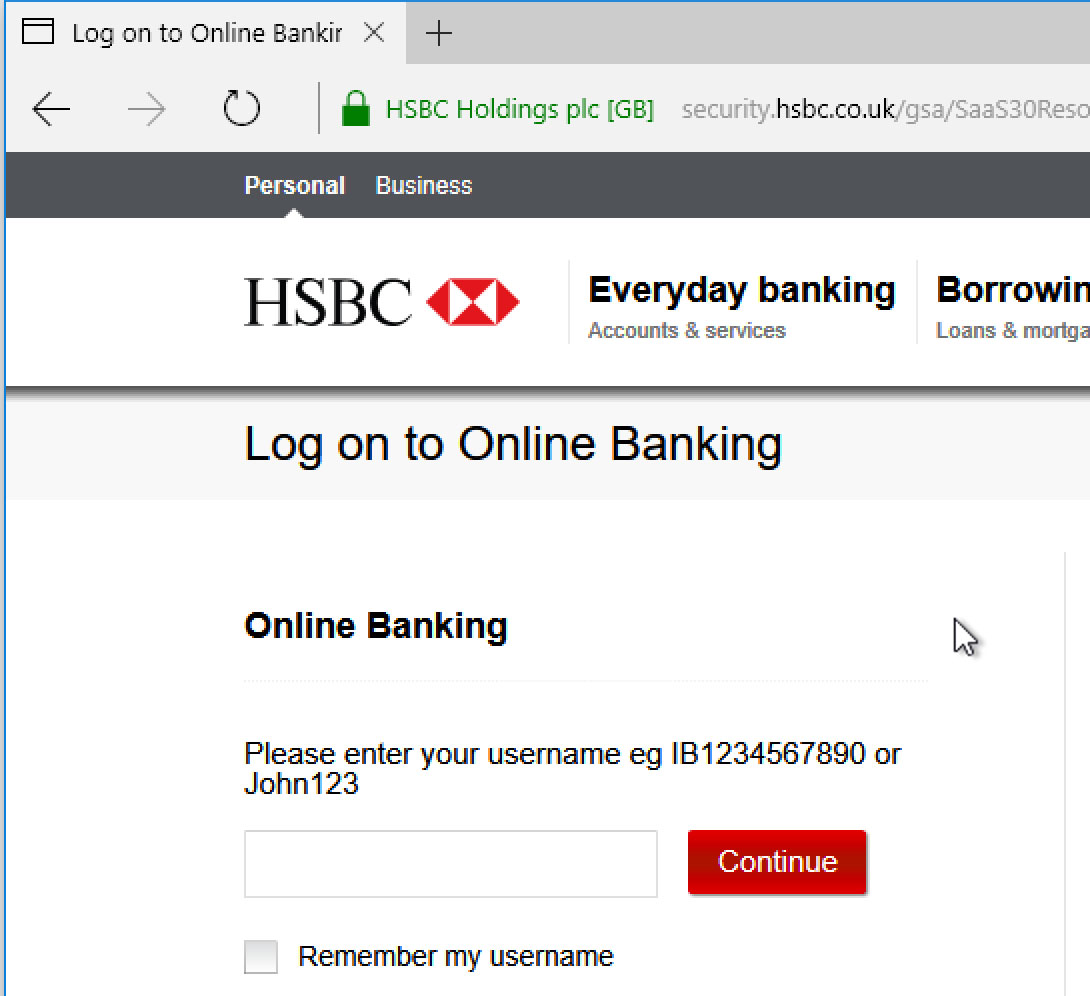Expand the Everyday banking menu
The width and height of the screenshot is (1090, 996).
point(742,290)
